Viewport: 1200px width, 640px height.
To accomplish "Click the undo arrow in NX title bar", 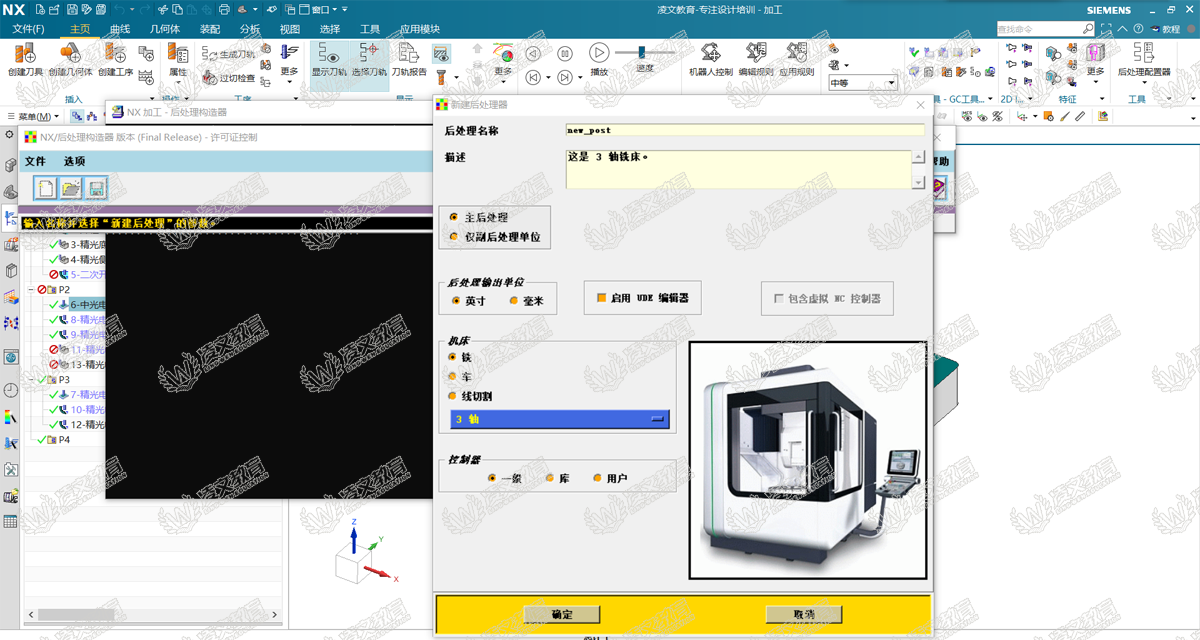I will click(119, 9).
